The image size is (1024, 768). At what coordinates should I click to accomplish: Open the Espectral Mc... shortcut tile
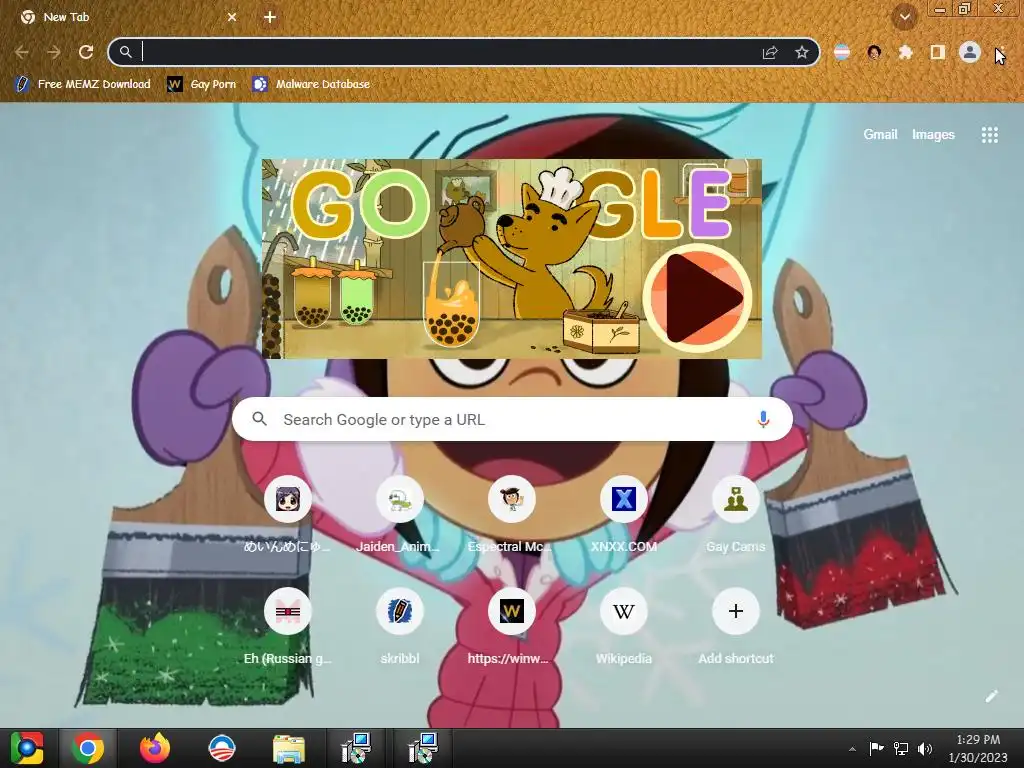511,514
